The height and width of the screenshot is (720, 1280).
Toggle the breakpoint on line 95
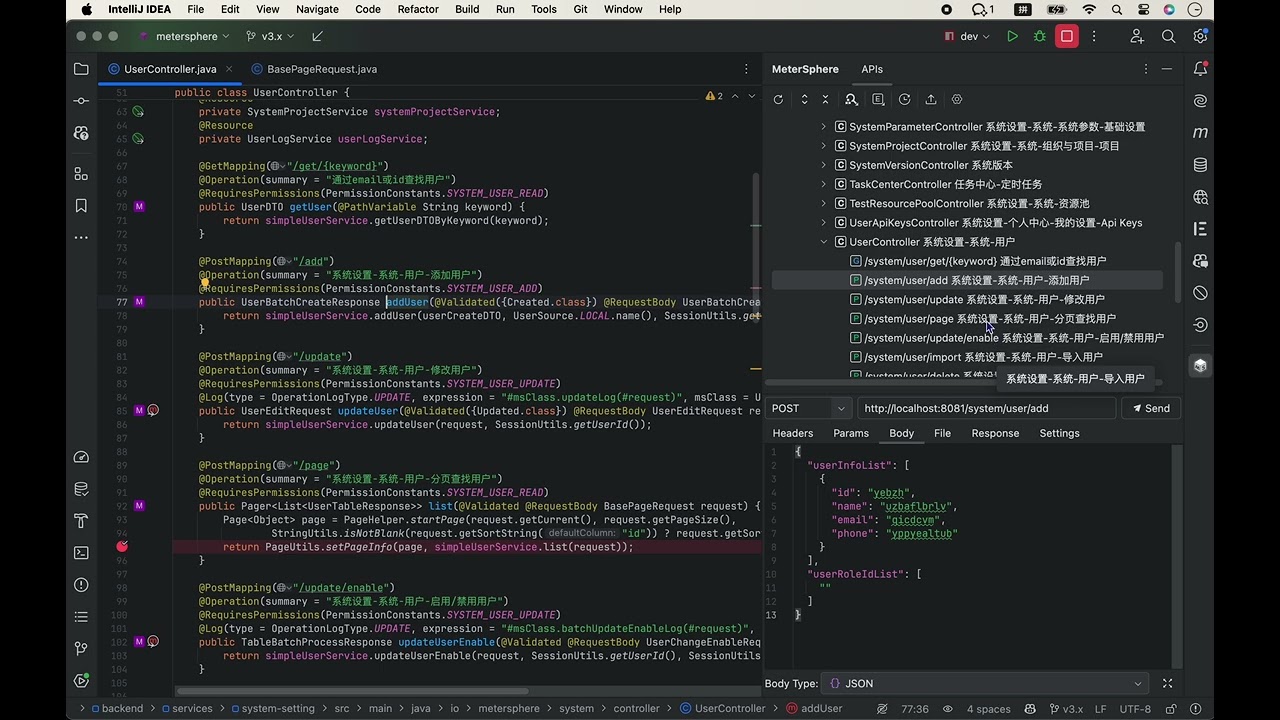[x=122, y=547]
